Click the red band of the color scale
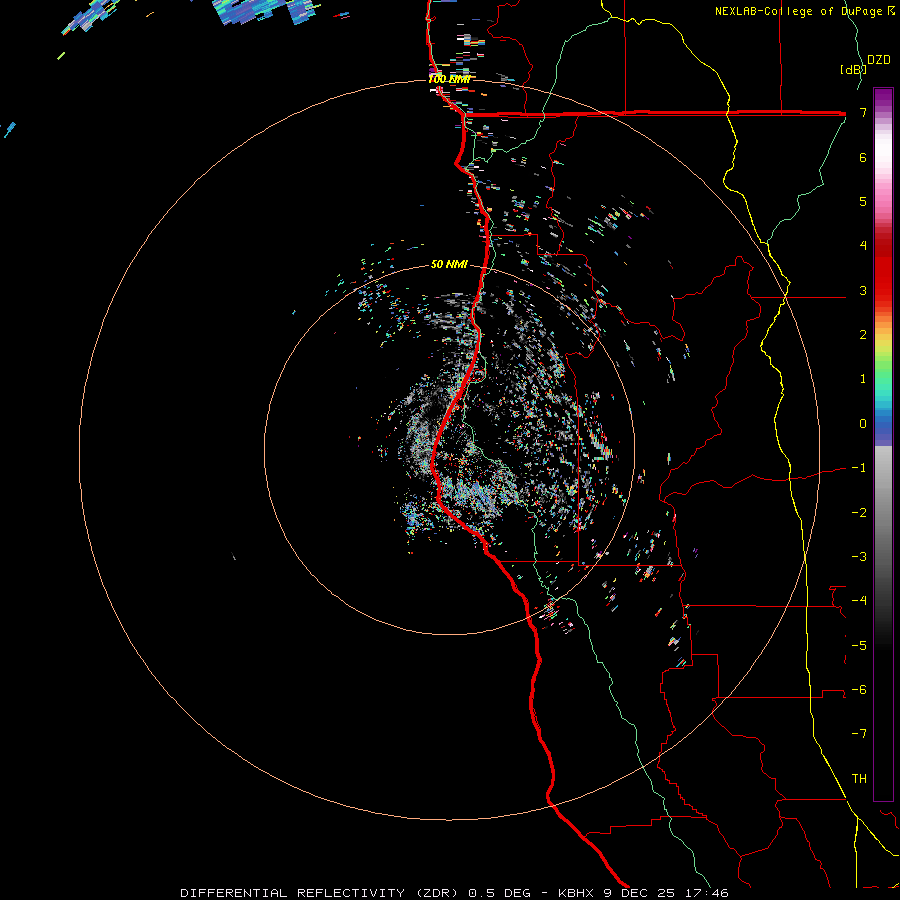 tap(883, 270)
